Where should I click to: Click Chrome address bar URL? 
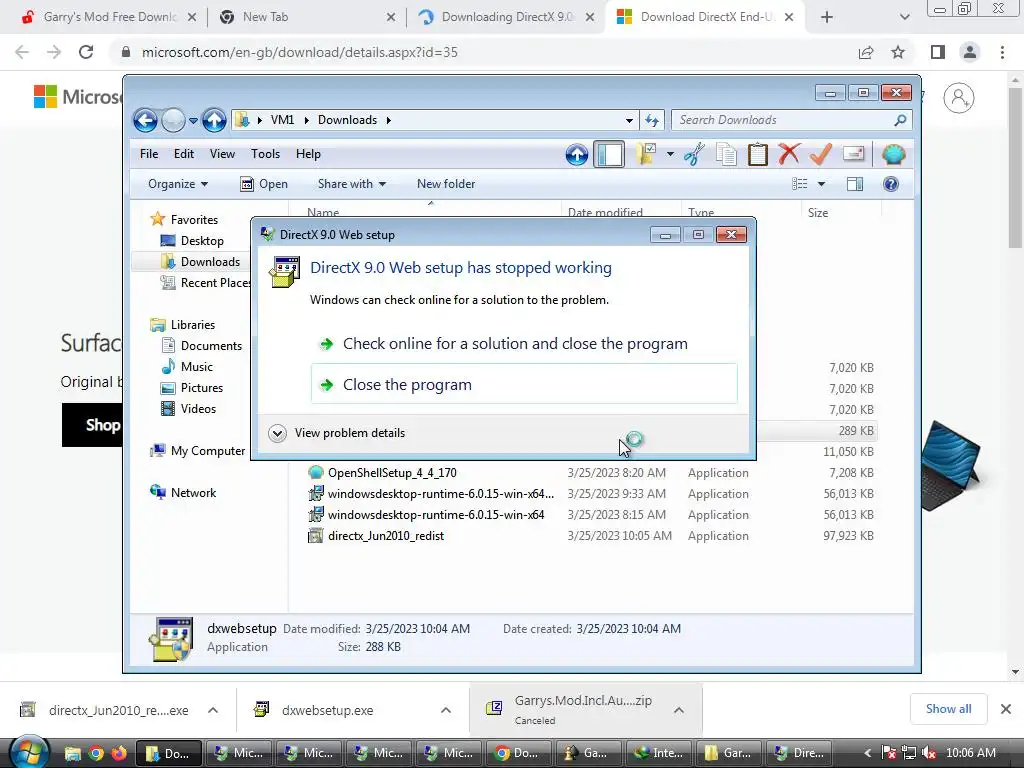point(300,52)
